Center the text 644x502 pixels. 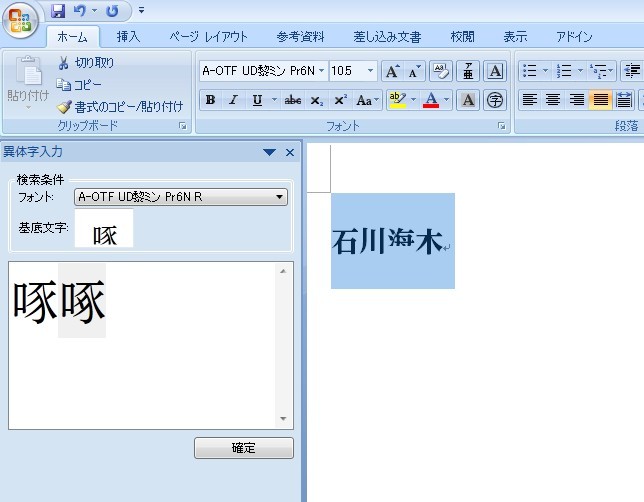[553, 100]
